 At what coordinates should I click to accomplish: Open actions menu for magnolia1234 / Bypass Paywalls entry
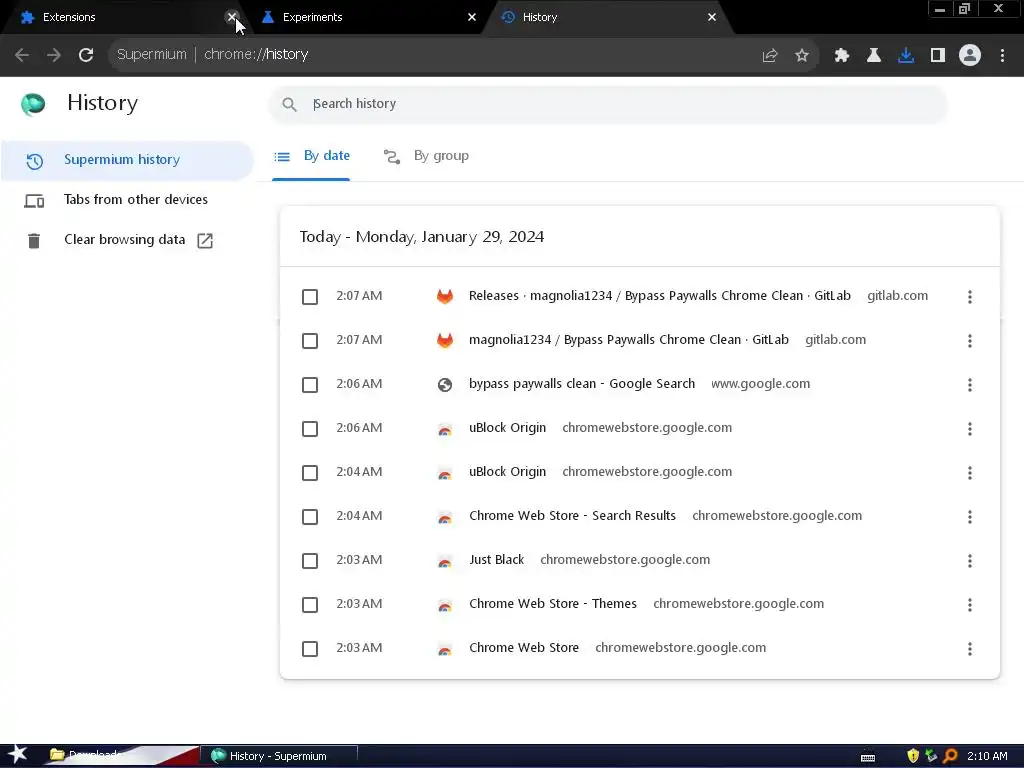pos(970,341)
